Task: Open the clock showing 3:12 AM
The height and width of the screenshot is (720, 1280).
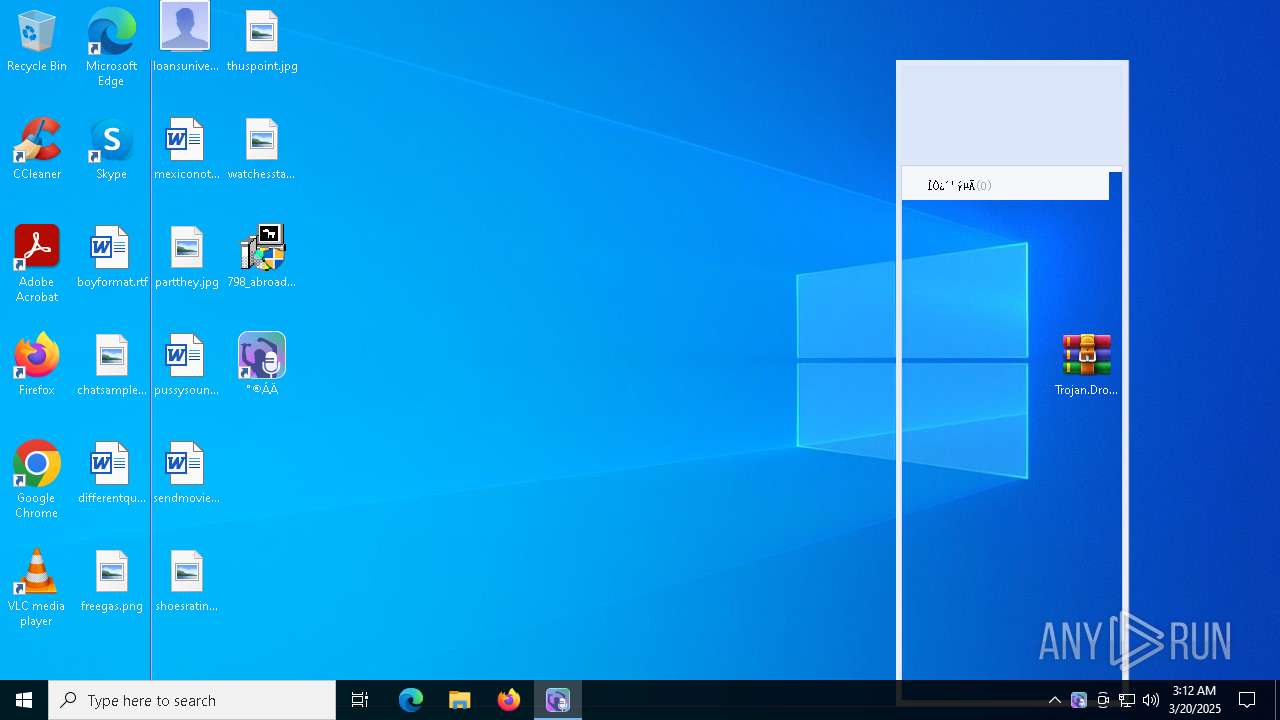Action: [1194, 700]
